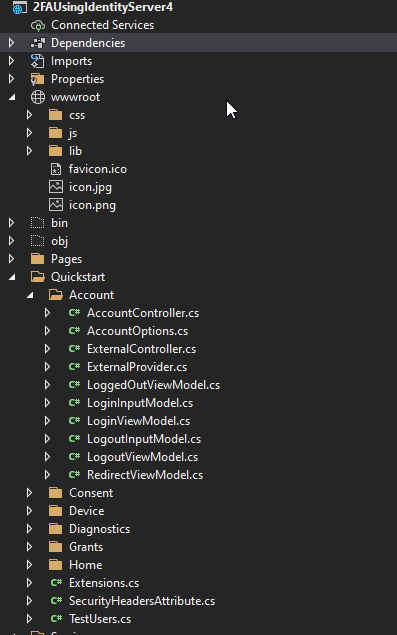Click the wwwroot globe icon
Viewport: 397px width, 635px height.
pos(38,97)
